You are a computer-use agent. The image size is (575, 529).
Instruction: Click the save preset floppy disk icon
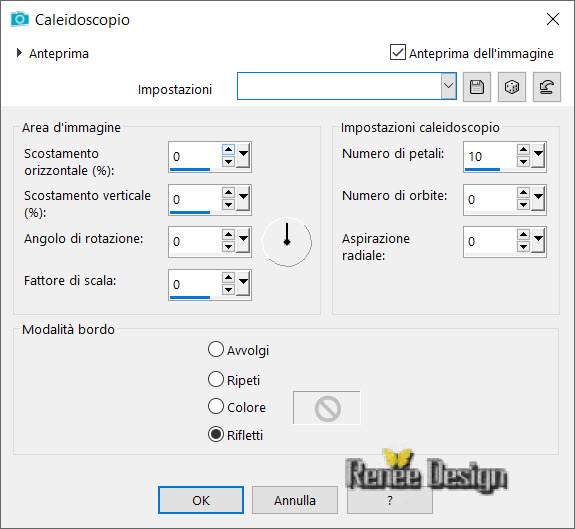(477, 87)
